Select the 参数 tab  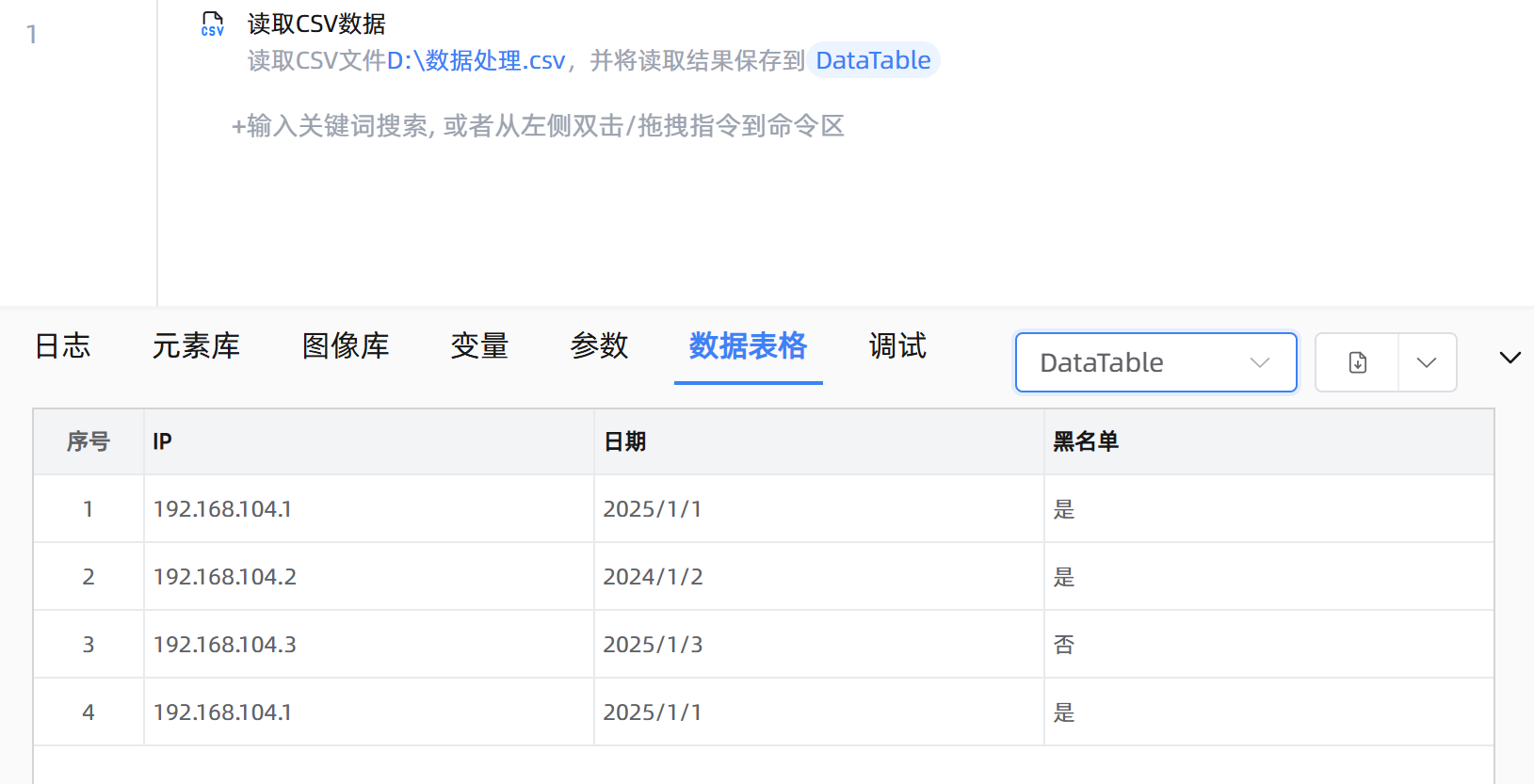point(599,346)
